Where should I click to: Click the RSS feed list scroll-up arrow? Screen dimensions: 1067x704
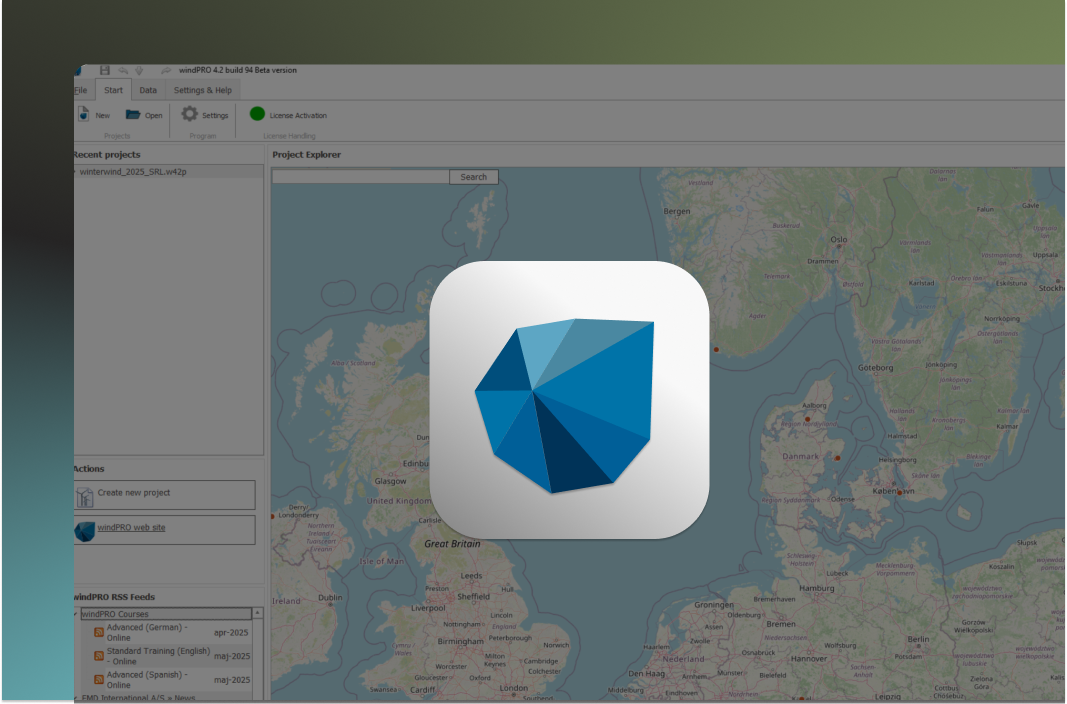258,613
